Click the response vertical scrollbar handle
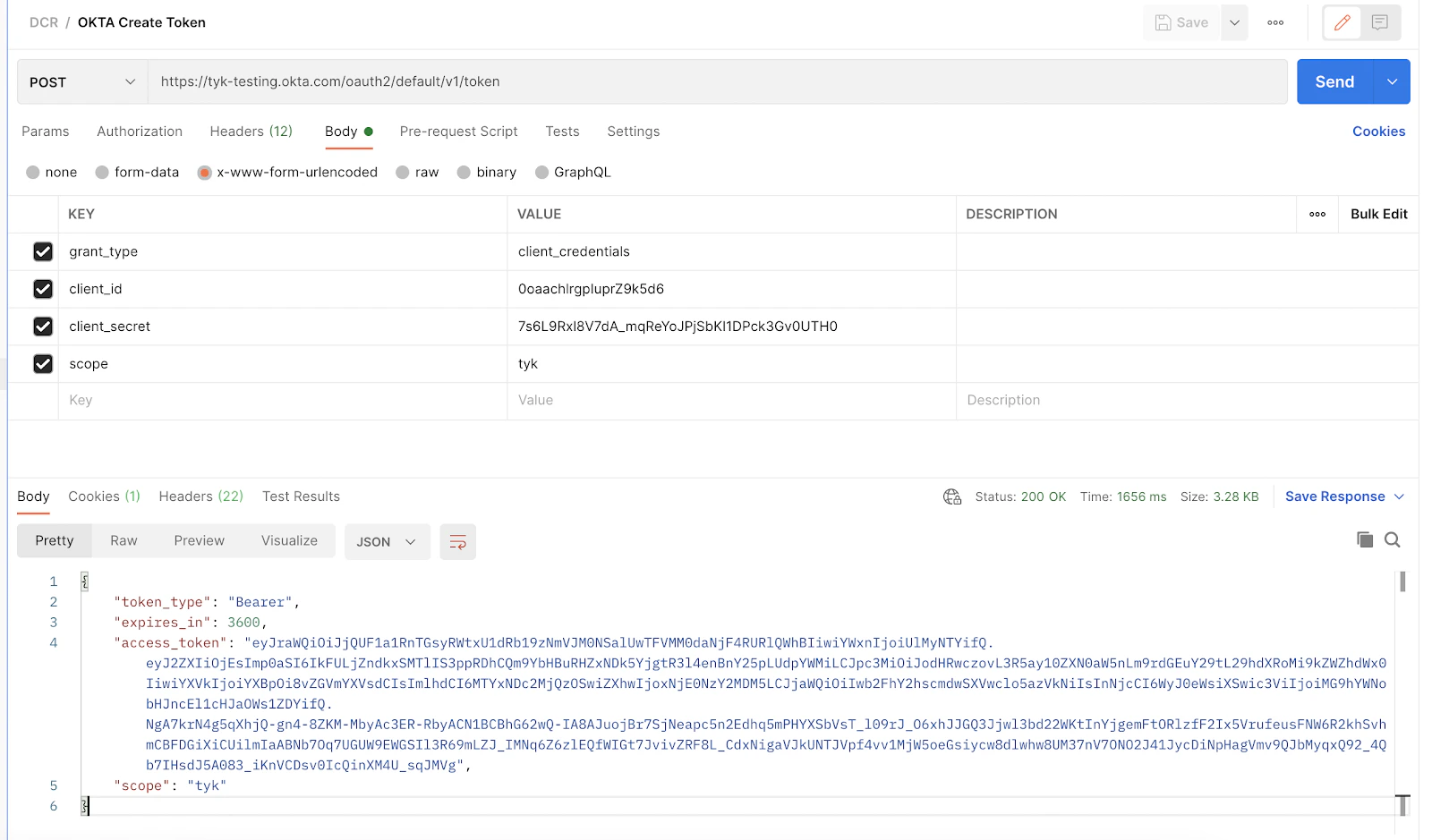The height and width of the screenshot is (840, 1432). [1402, 581]
